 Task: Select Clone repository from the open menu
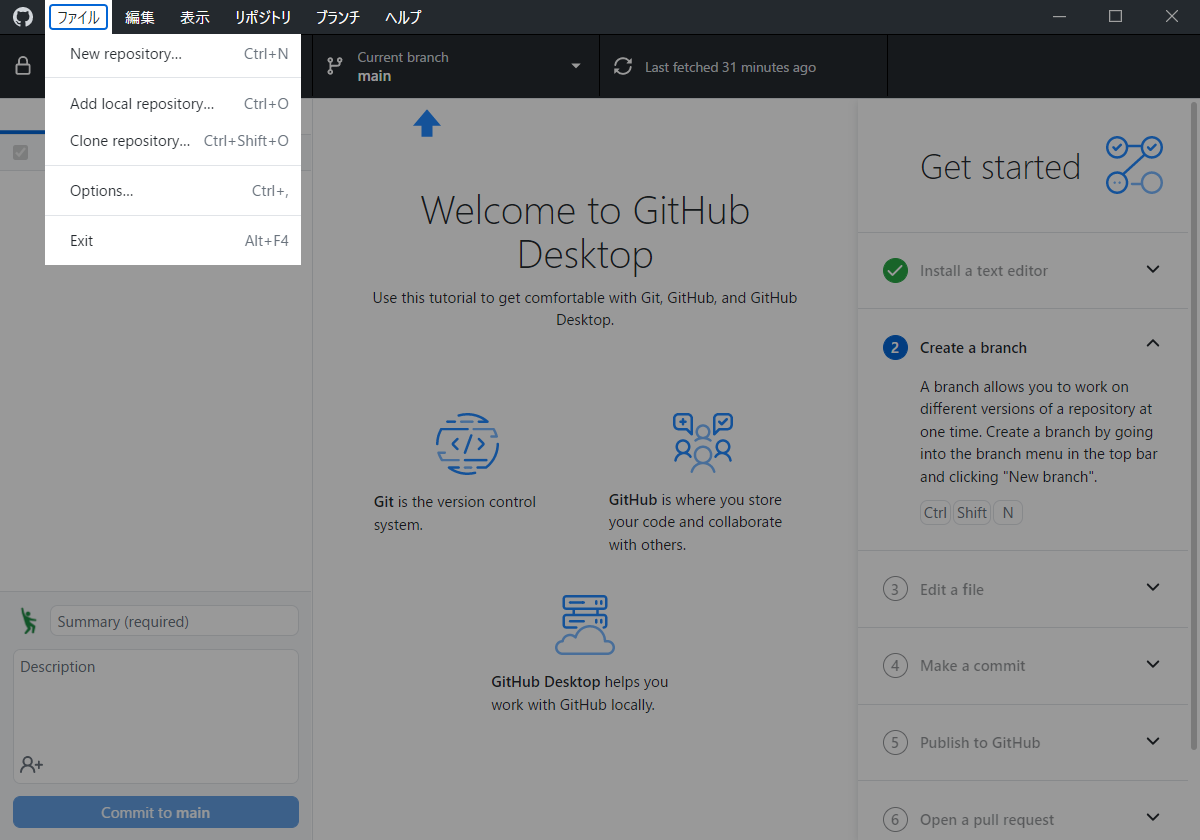click(130, 140)
